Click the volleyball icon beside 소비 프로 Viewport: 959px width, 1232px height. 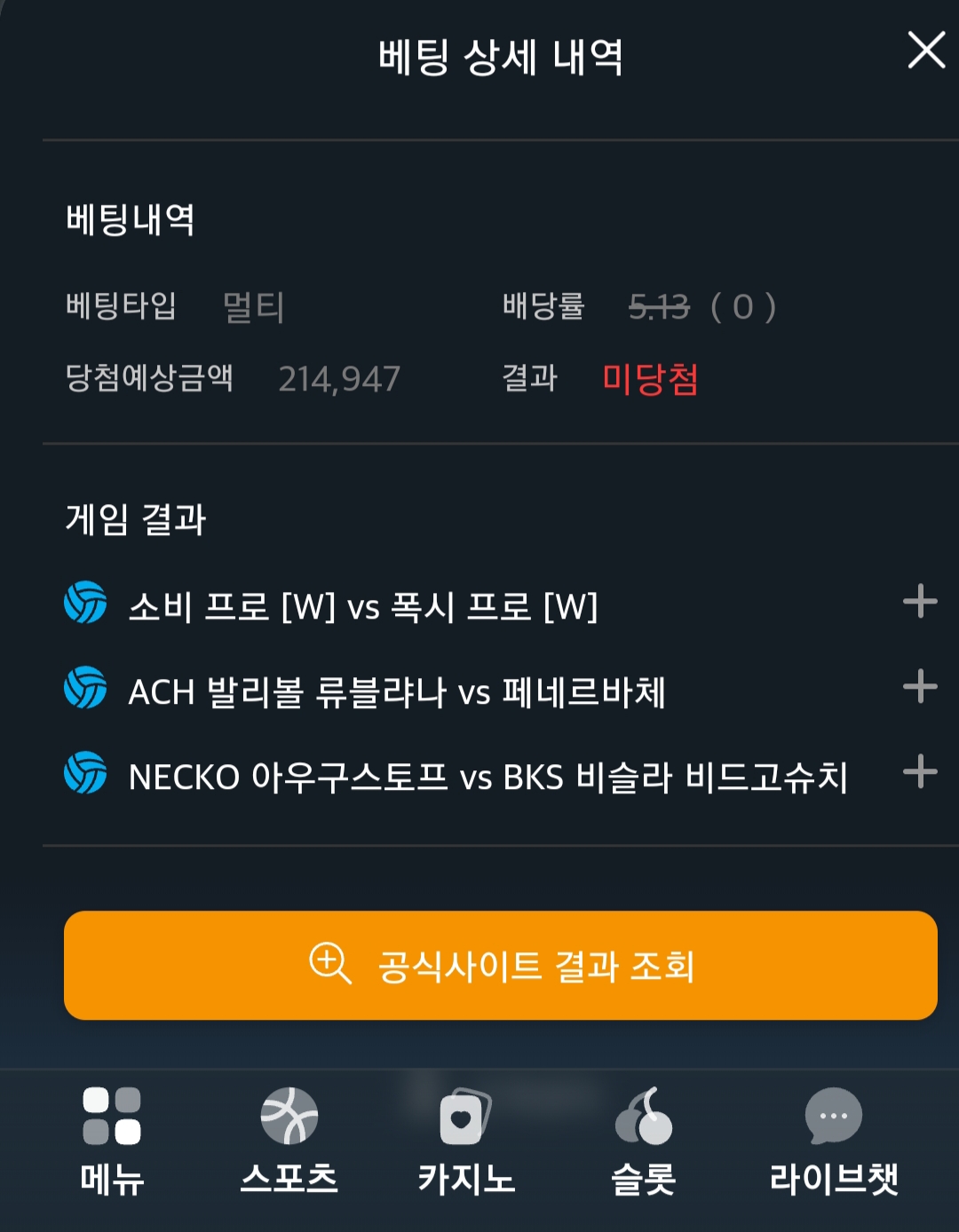[85, 603]
